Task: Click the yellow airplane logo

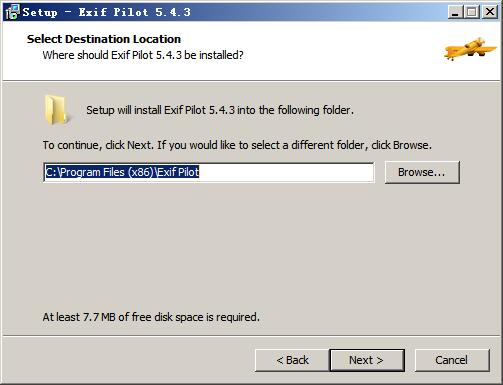Action: point(470,49)
